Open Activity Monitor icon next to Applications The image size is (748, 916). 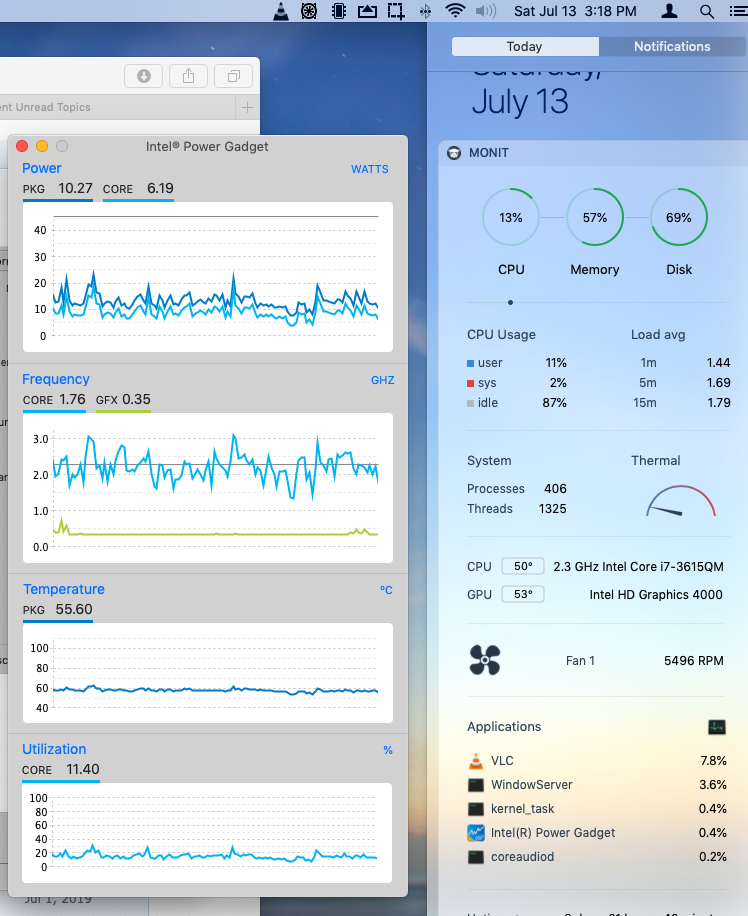(x=716, y=727)
